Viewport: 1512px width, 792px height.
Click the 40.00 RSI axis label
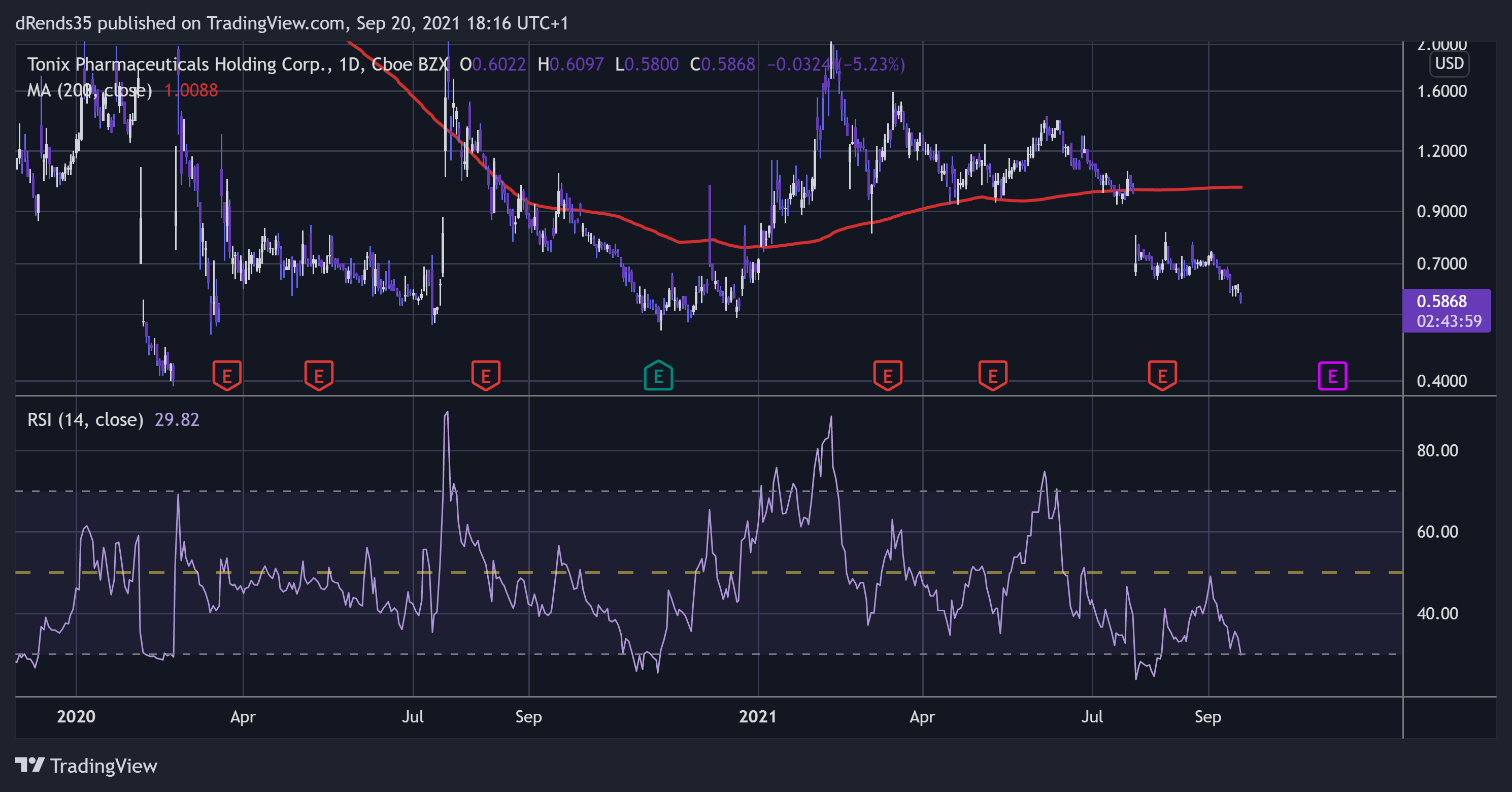pos(1437,613)
